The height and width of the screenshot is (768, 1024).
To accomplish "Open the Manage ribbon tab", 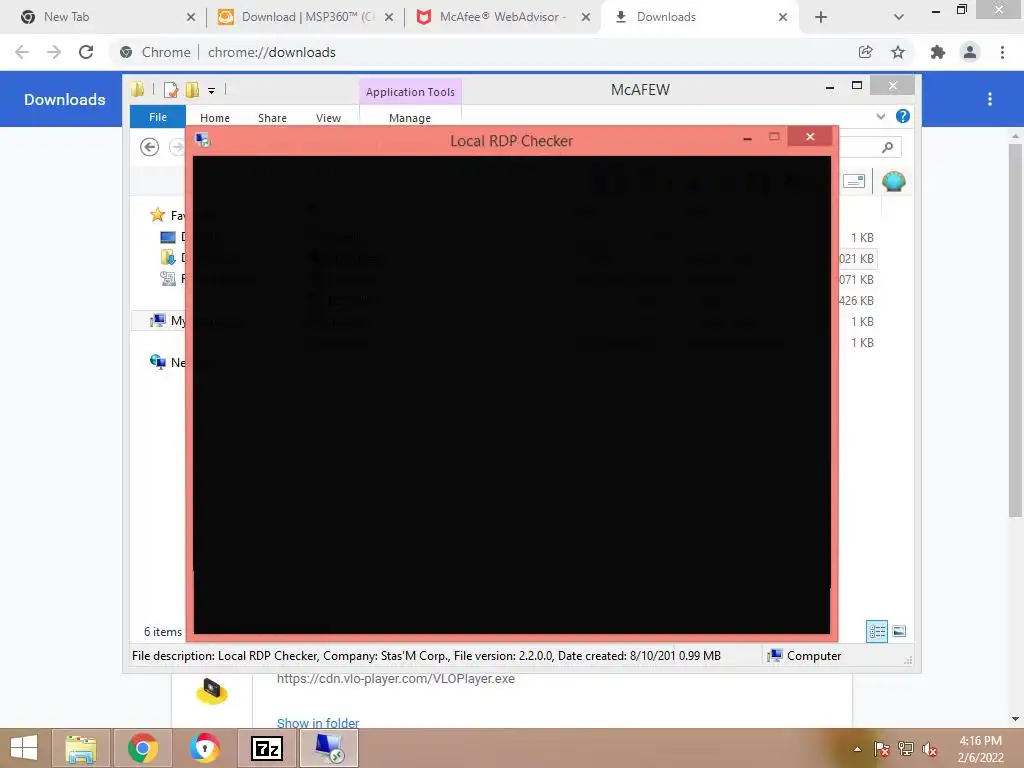I will coord(410,118).
